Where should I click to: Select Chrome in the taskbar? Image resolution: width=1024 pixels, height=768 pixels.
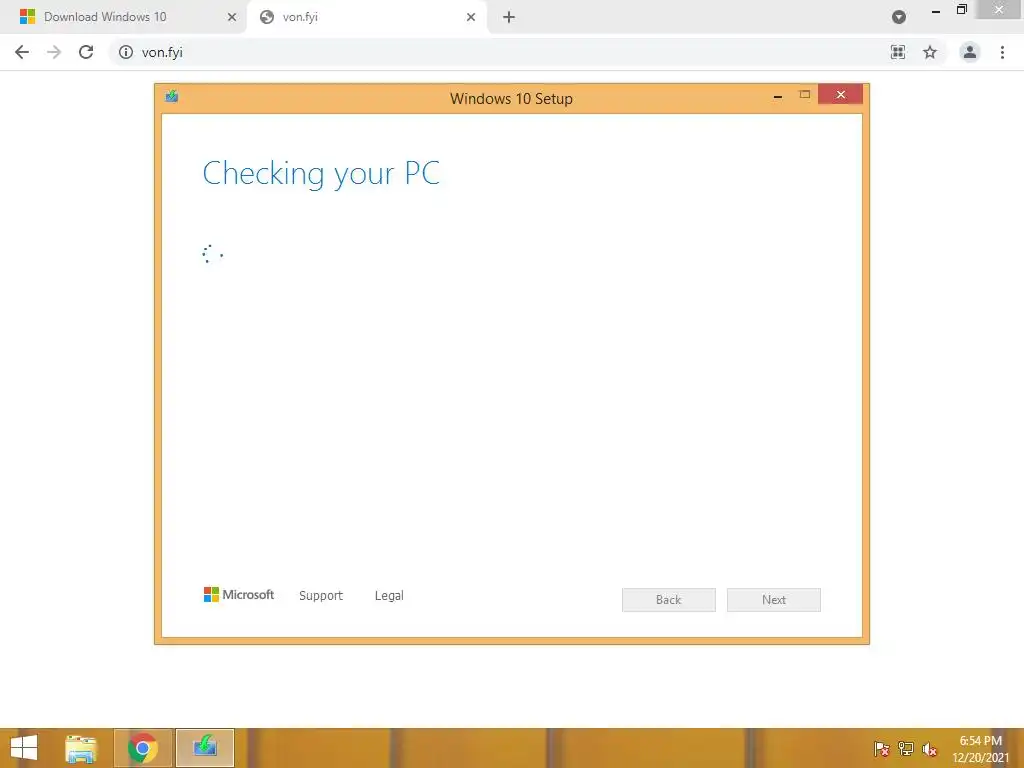[x=142, y=748]
